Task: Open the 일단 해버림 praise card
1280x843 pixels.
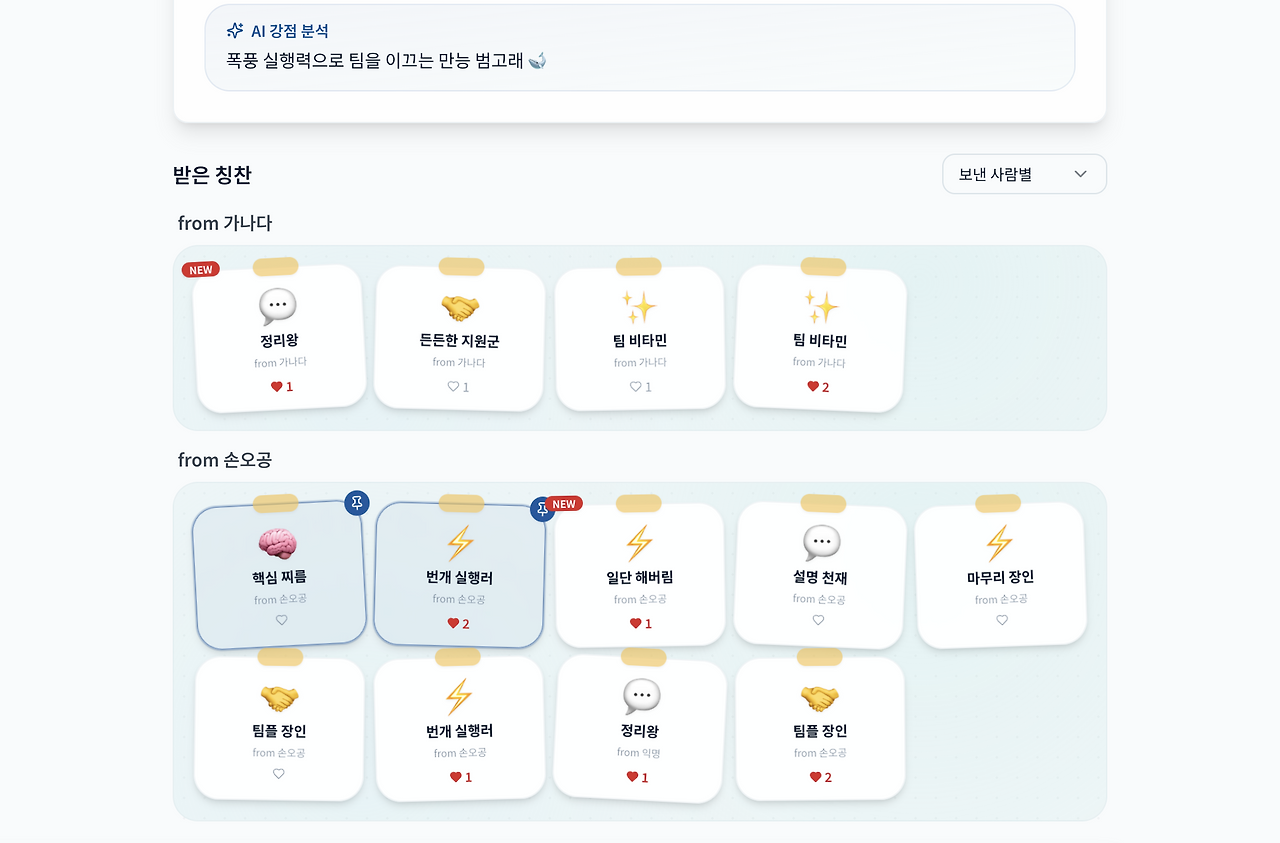Action: (x=639, y=575)
